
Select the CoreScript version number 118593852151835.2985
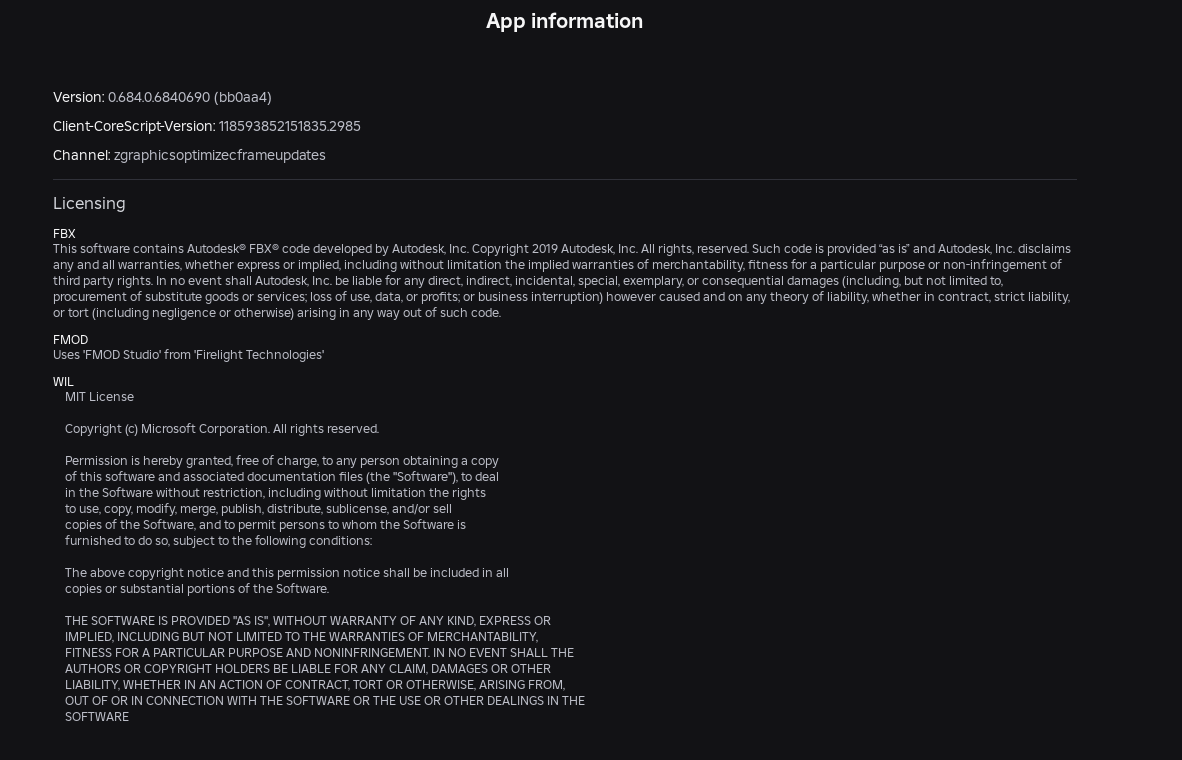pos(289,126)
